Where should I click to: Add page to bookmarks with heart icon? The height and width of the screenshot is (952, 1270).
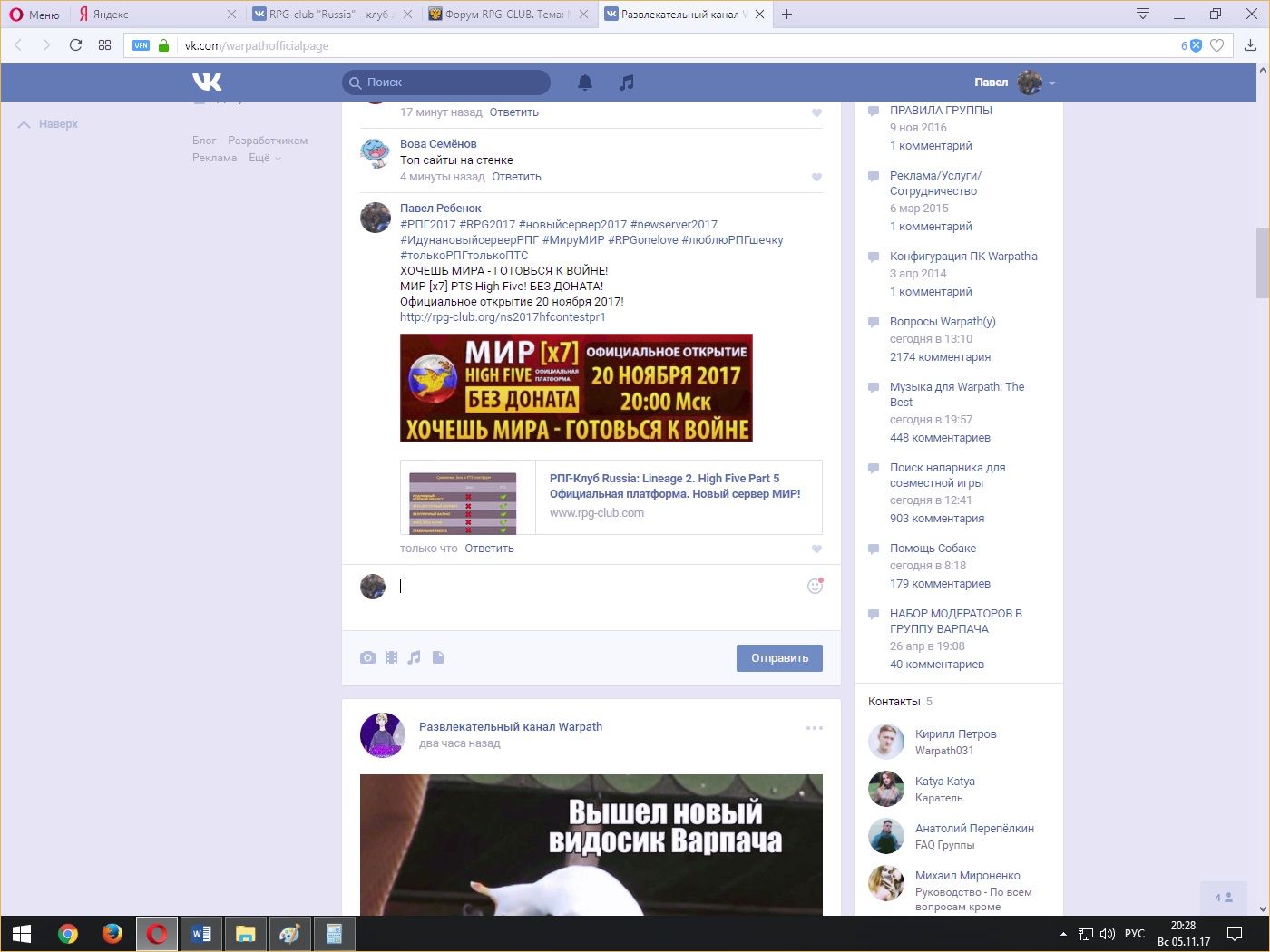[1217, 45]
